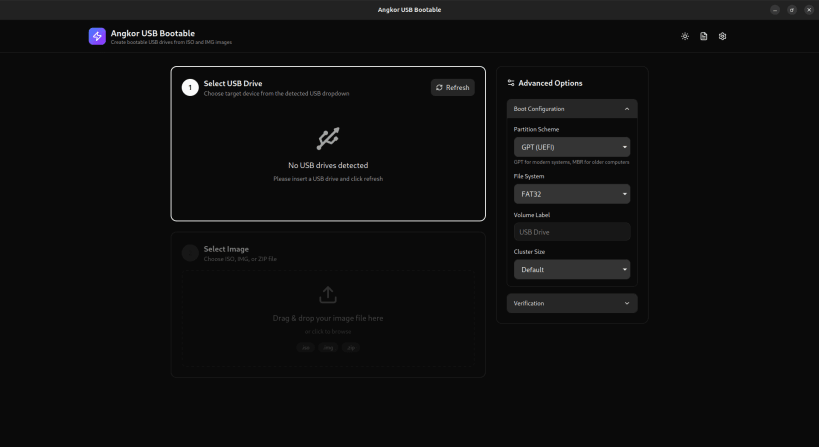
Task: Open the File System FAT32 dropdown
Action: click(x=572, y=194)
